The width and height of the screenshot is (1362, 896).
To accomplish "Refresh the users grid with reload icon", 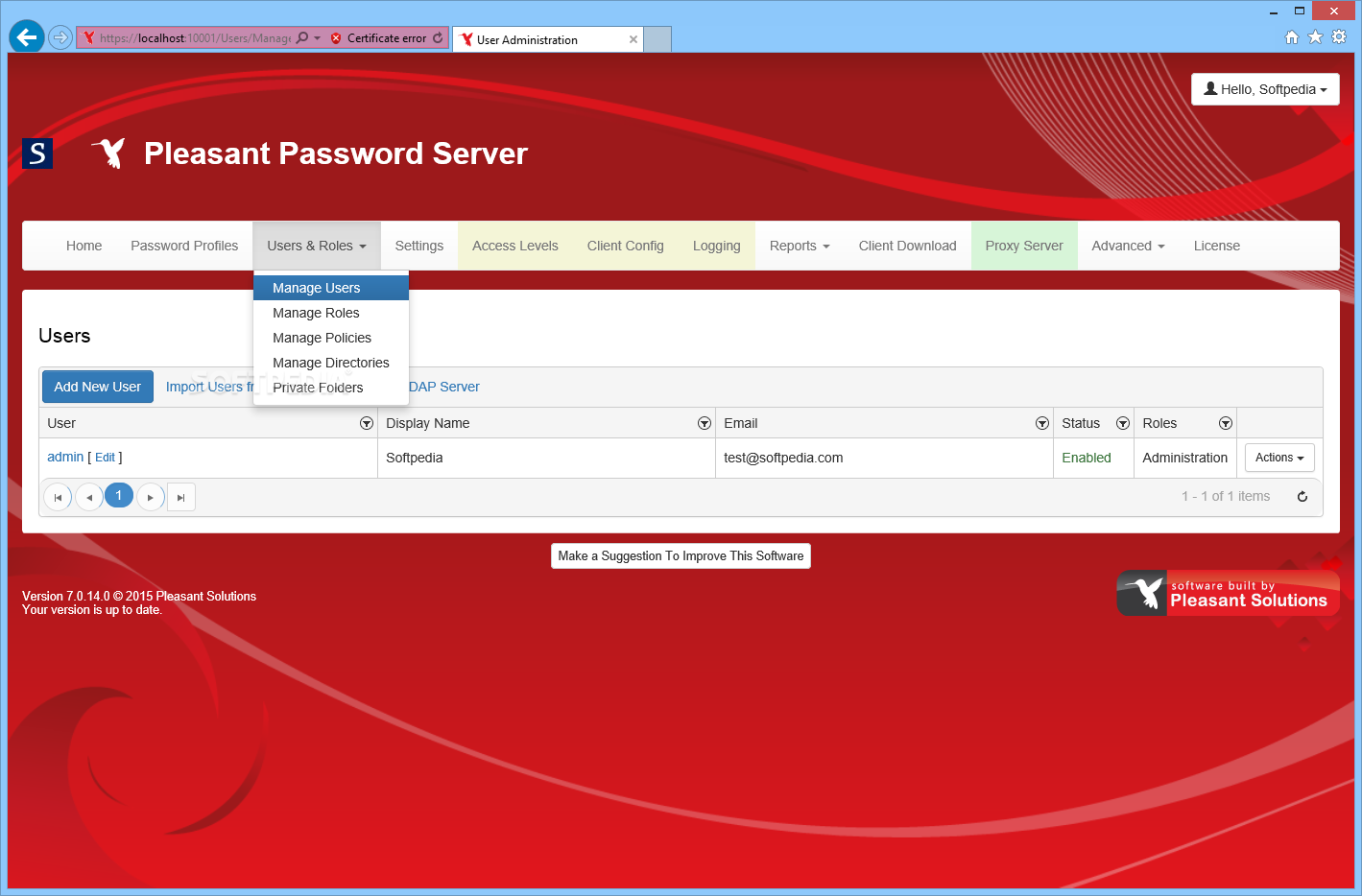I will [1302, 497].
